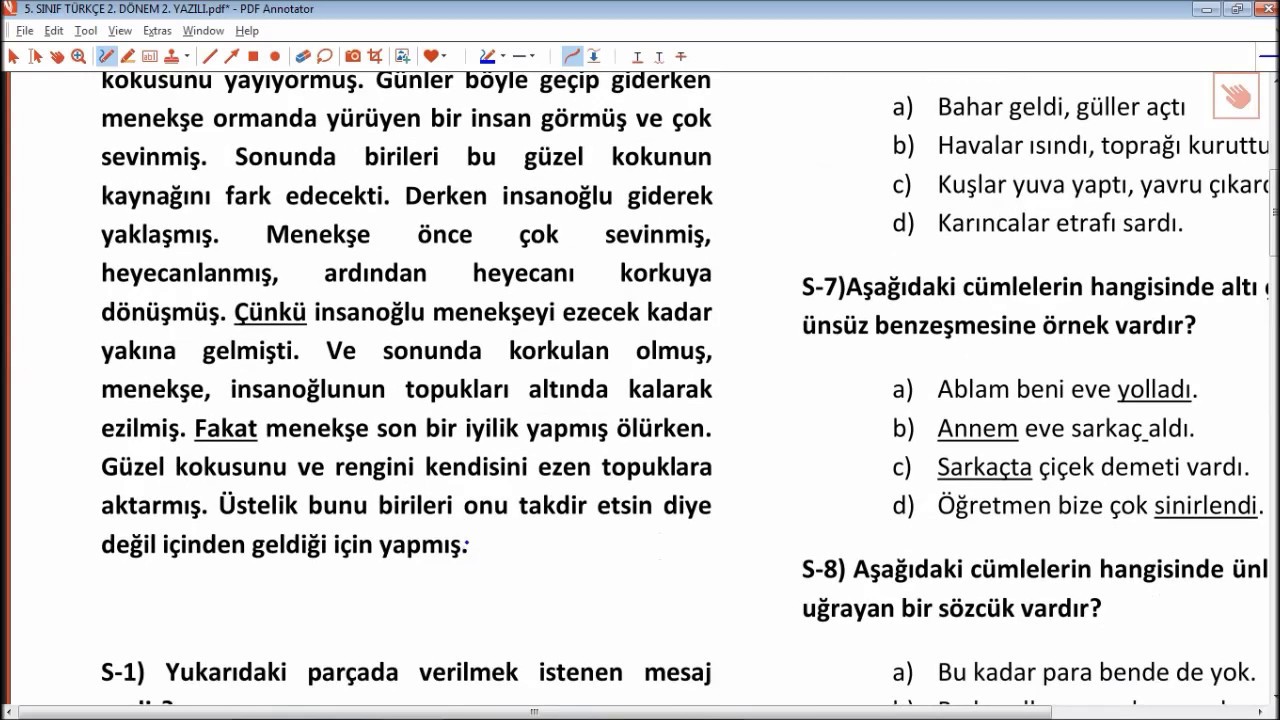Click the underlined word 'Çünkü'

pos(270,312)
